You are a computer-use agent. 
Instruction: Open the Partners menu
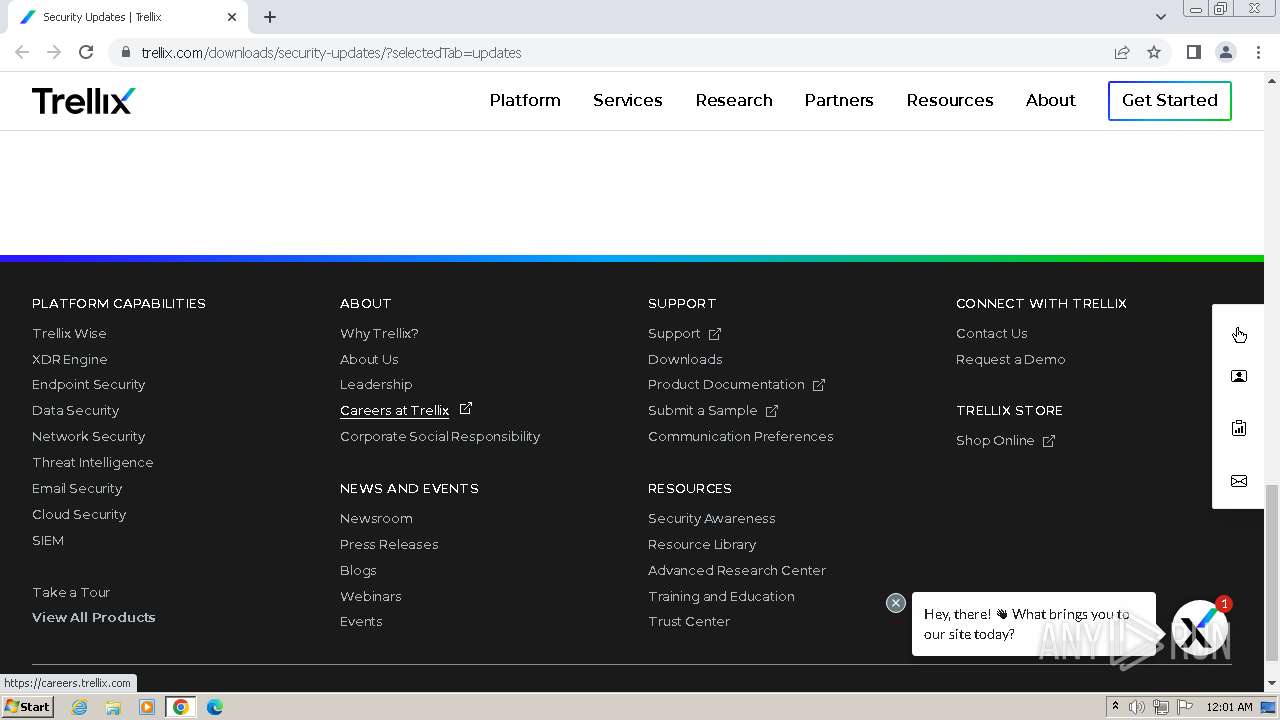click(839, 100)
